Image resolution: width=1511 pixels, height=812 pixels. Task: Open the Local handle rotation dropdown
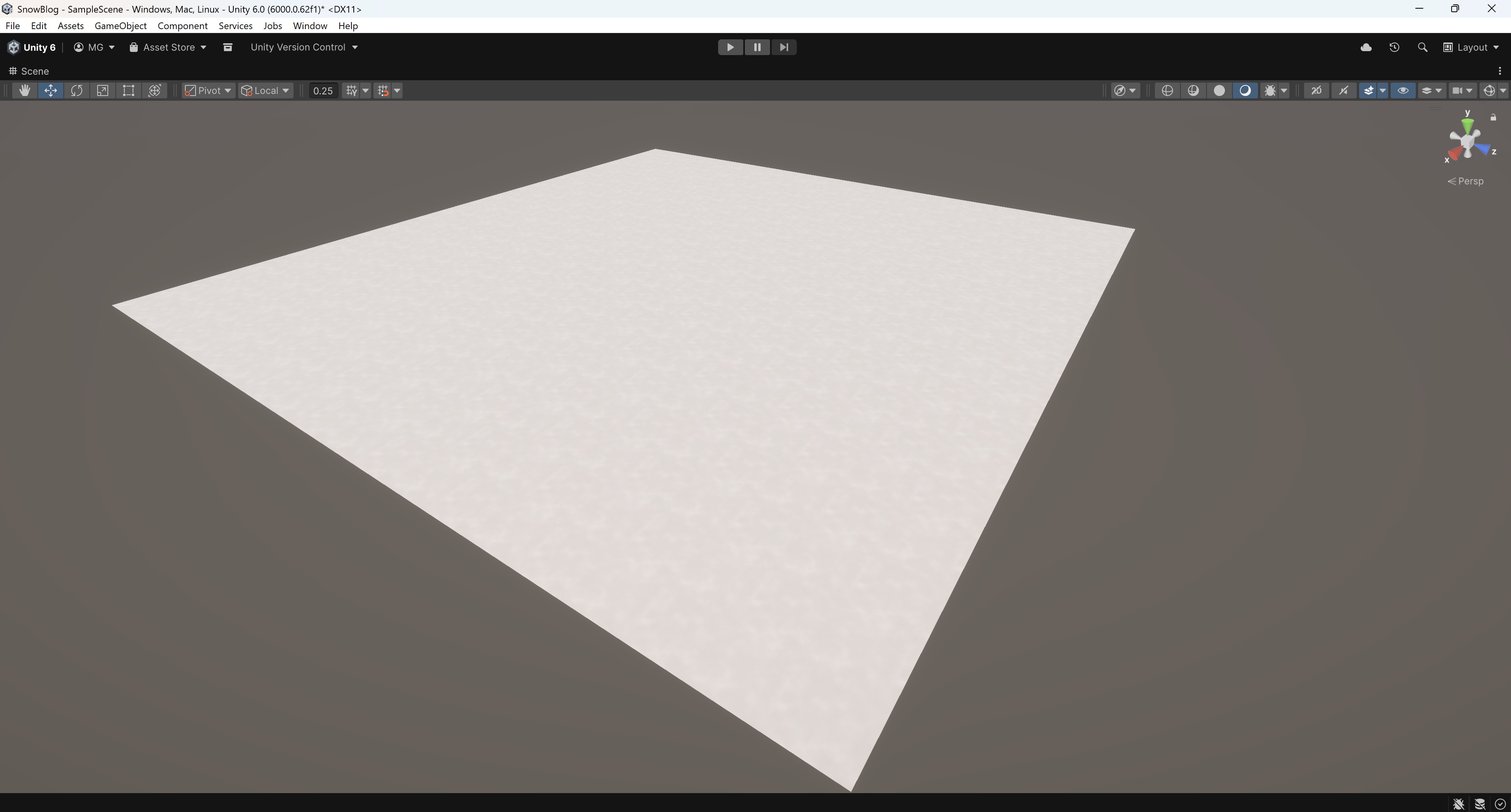(266, 90)
